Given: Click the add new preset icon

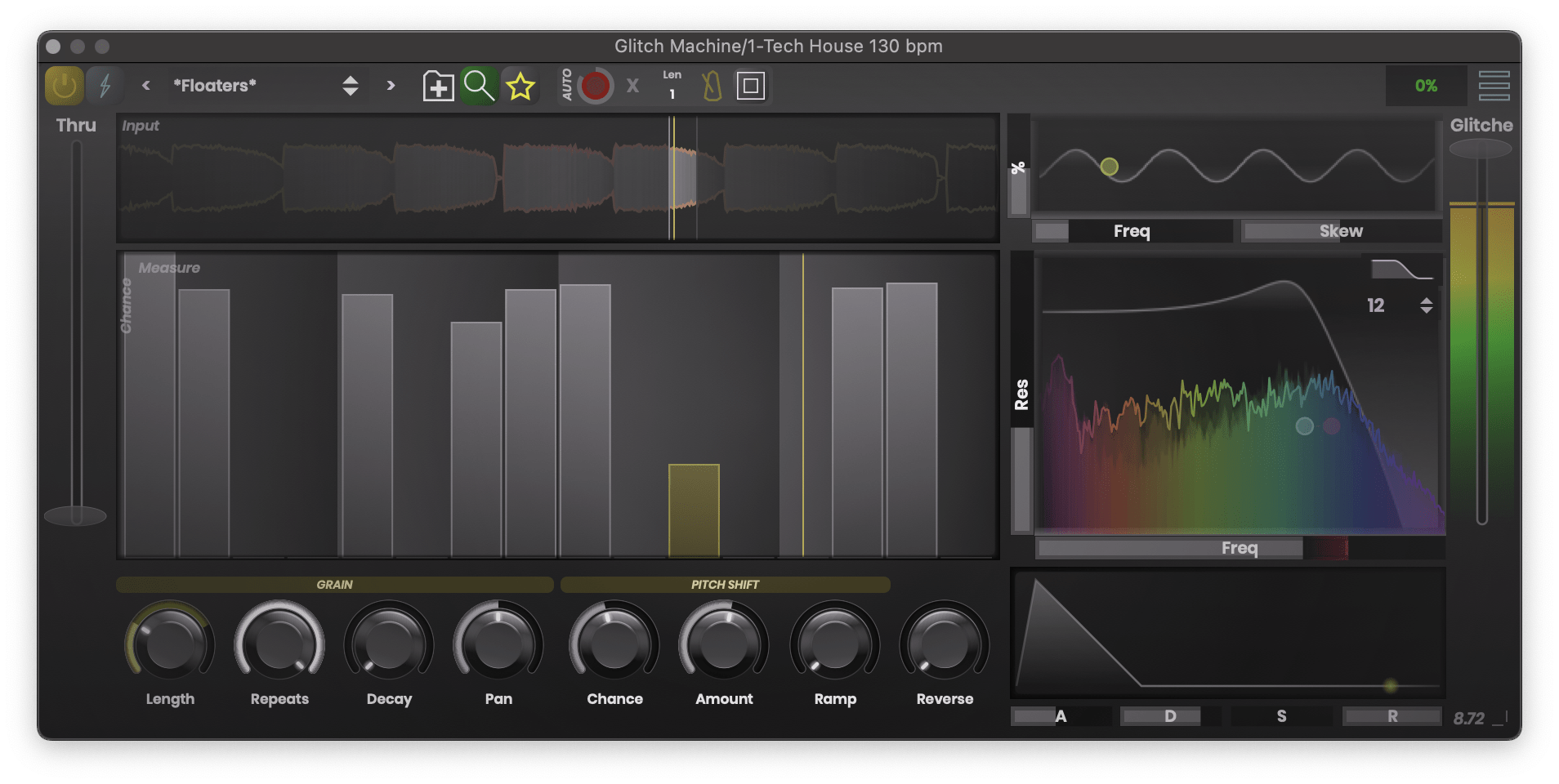Looking at the screenshot, I should pyautogui.click(x=438, y=86).
